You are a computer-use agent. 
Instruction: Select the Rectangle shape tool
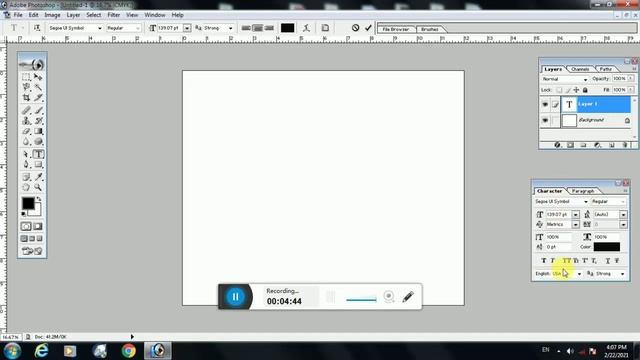pos(38,164)
